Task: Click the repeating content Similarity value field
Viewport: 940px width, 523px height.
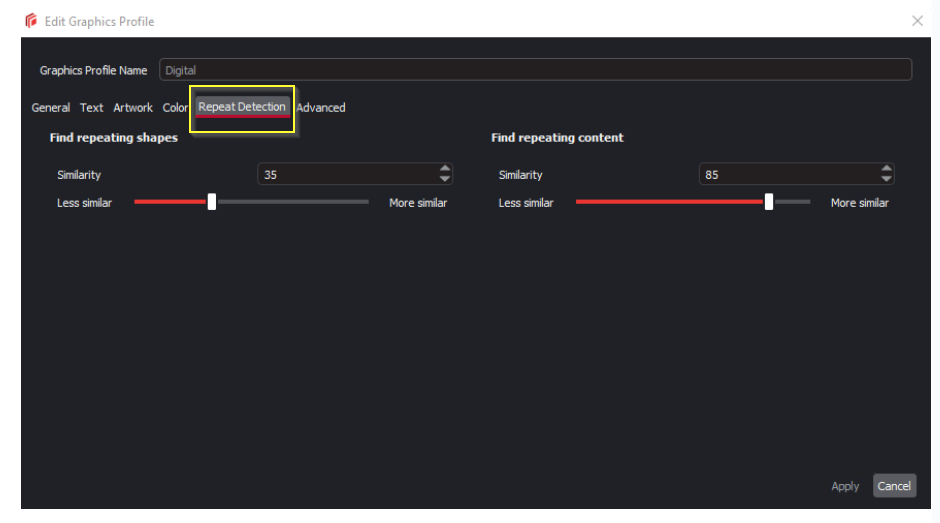Action: [x=787, y=175]
